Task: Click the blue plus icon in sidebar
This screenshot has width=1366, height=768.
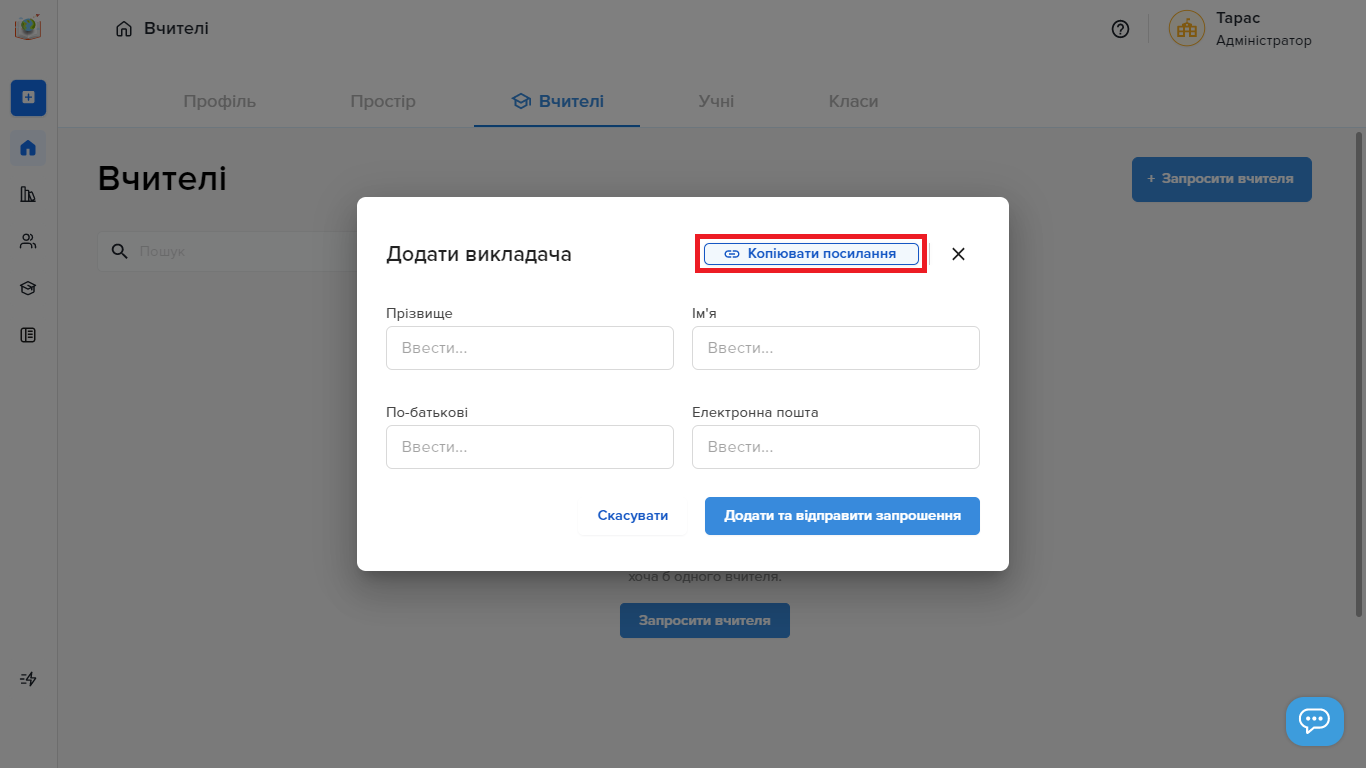Action: pos(28,97)
